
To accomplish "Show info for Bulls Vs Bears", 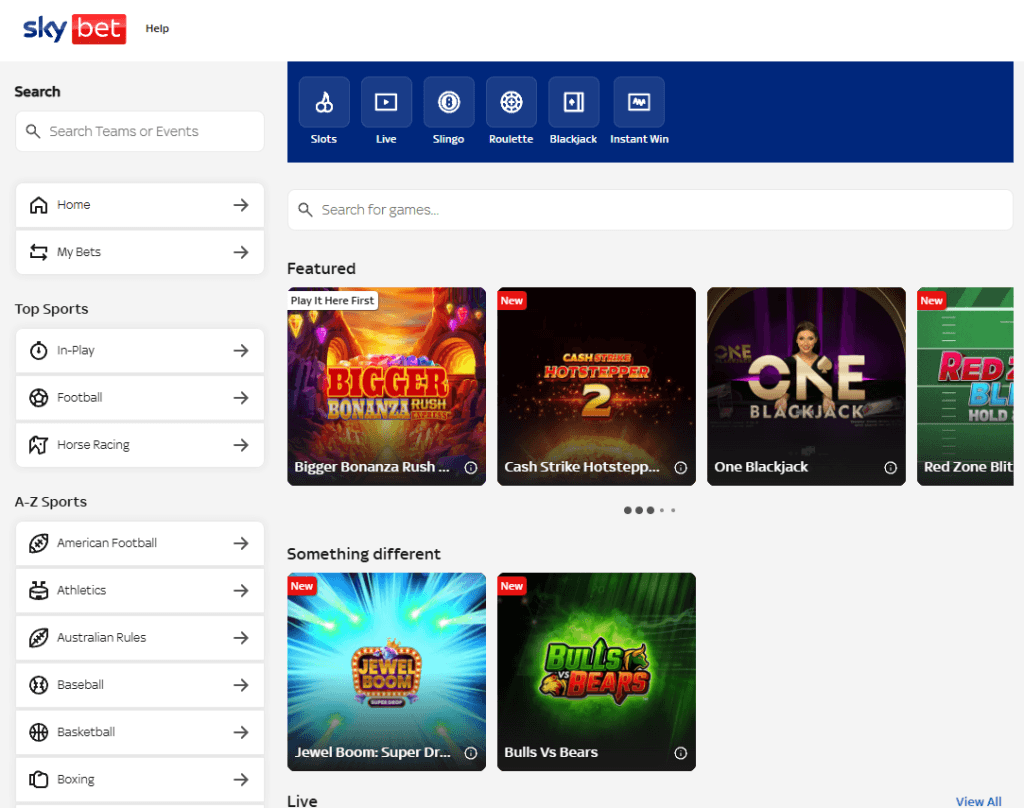I will click(680, 753).
